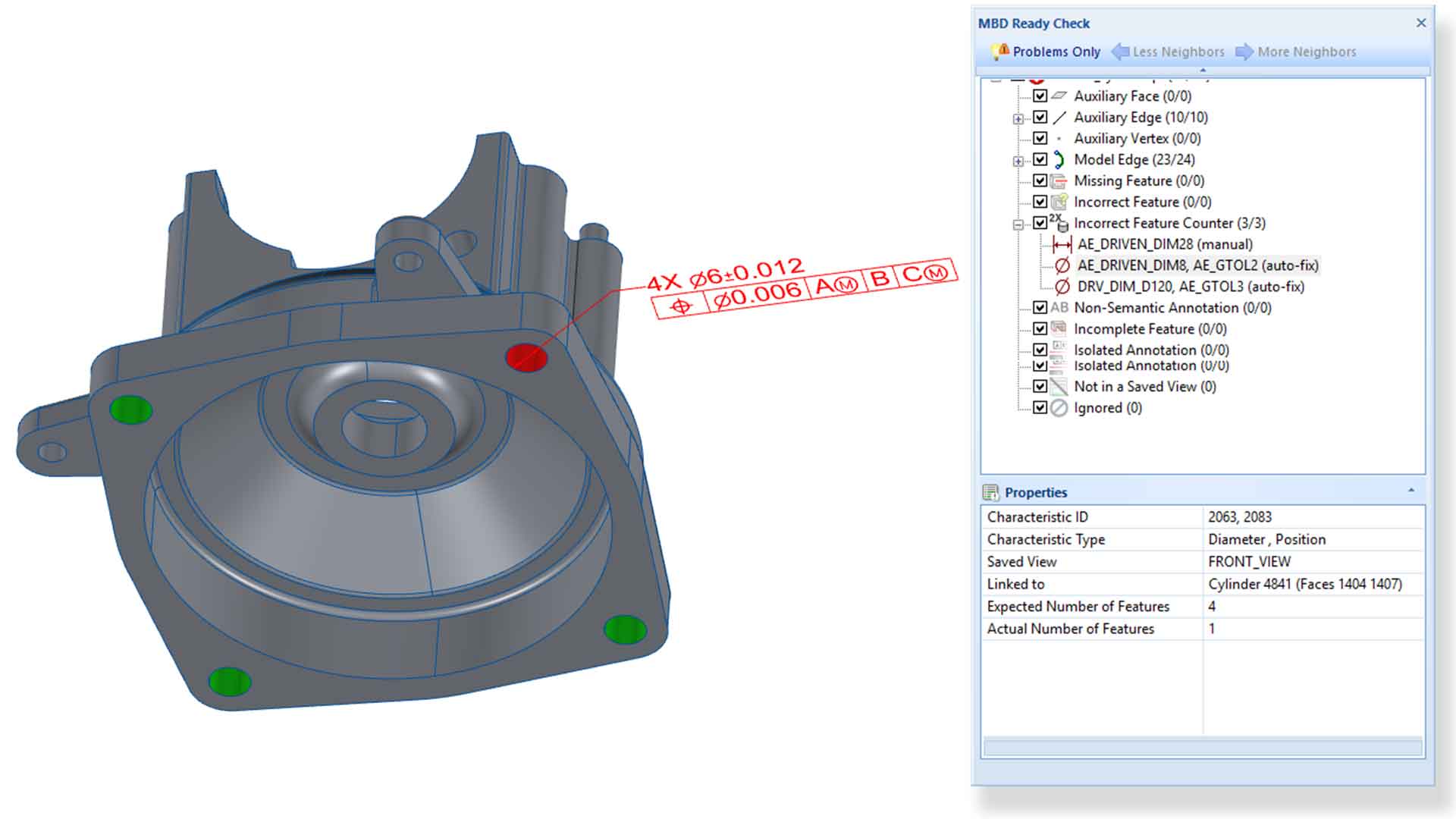Click the Problems Only warning bulb icon
Viewport: 1456px width, 819px height.
tap(999, 51)
